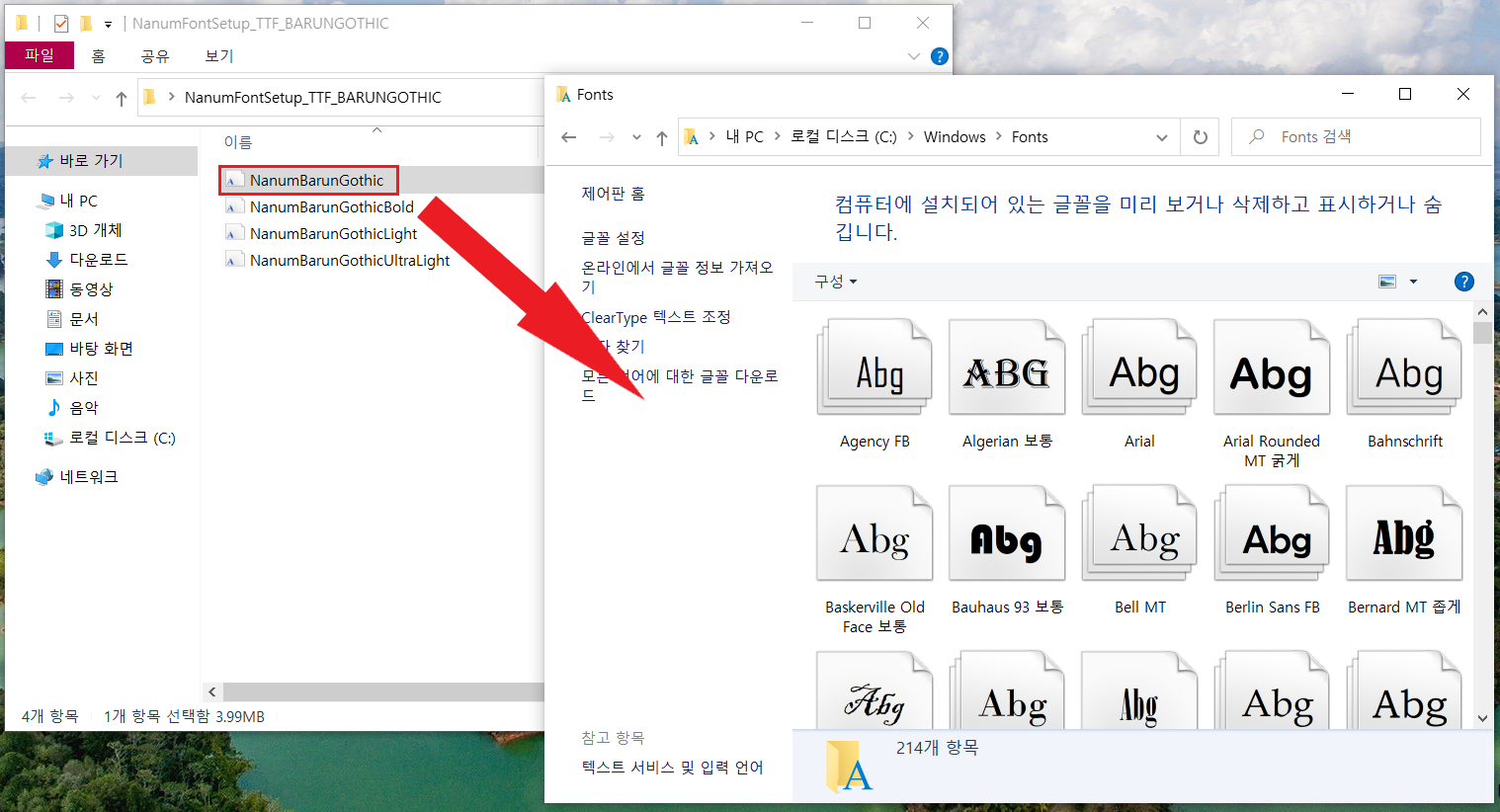Click 모든 언어에 대한 글꼴 다운로드 link
1500x812 pixels.
tap(680, 385)
